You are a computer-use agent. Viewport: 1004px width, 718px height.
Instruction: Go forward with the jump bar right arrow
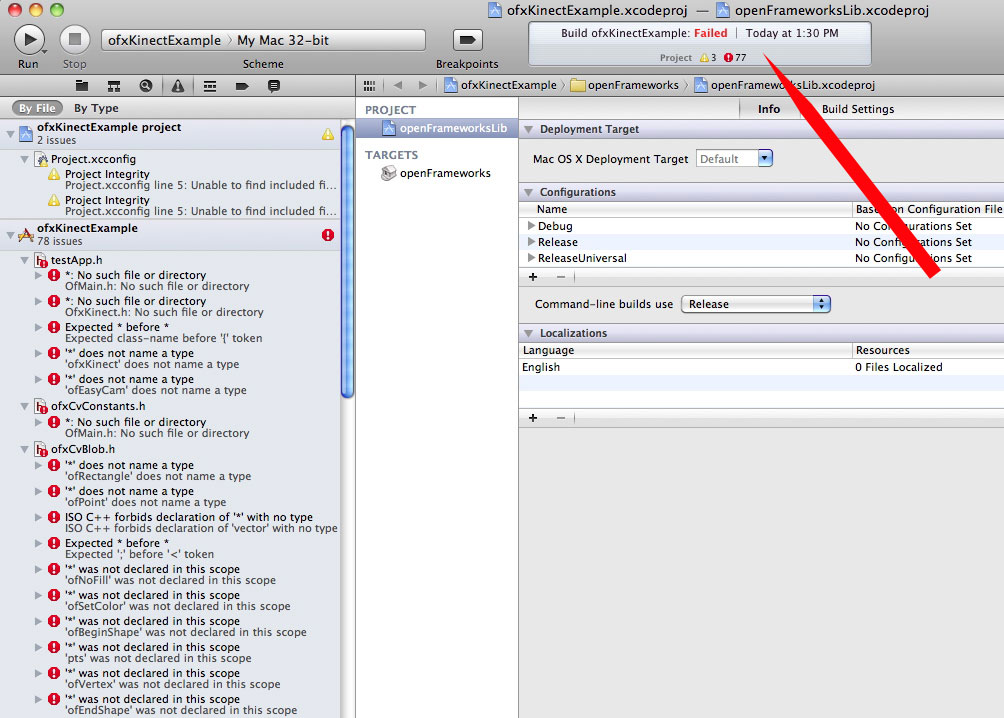tap(423, 85)
